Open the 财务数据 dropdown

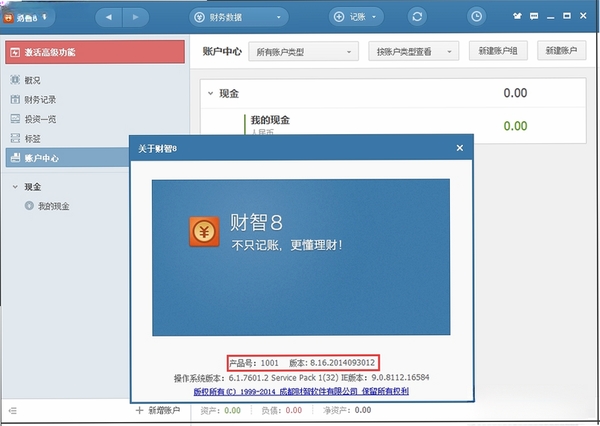tap(239, 17)
